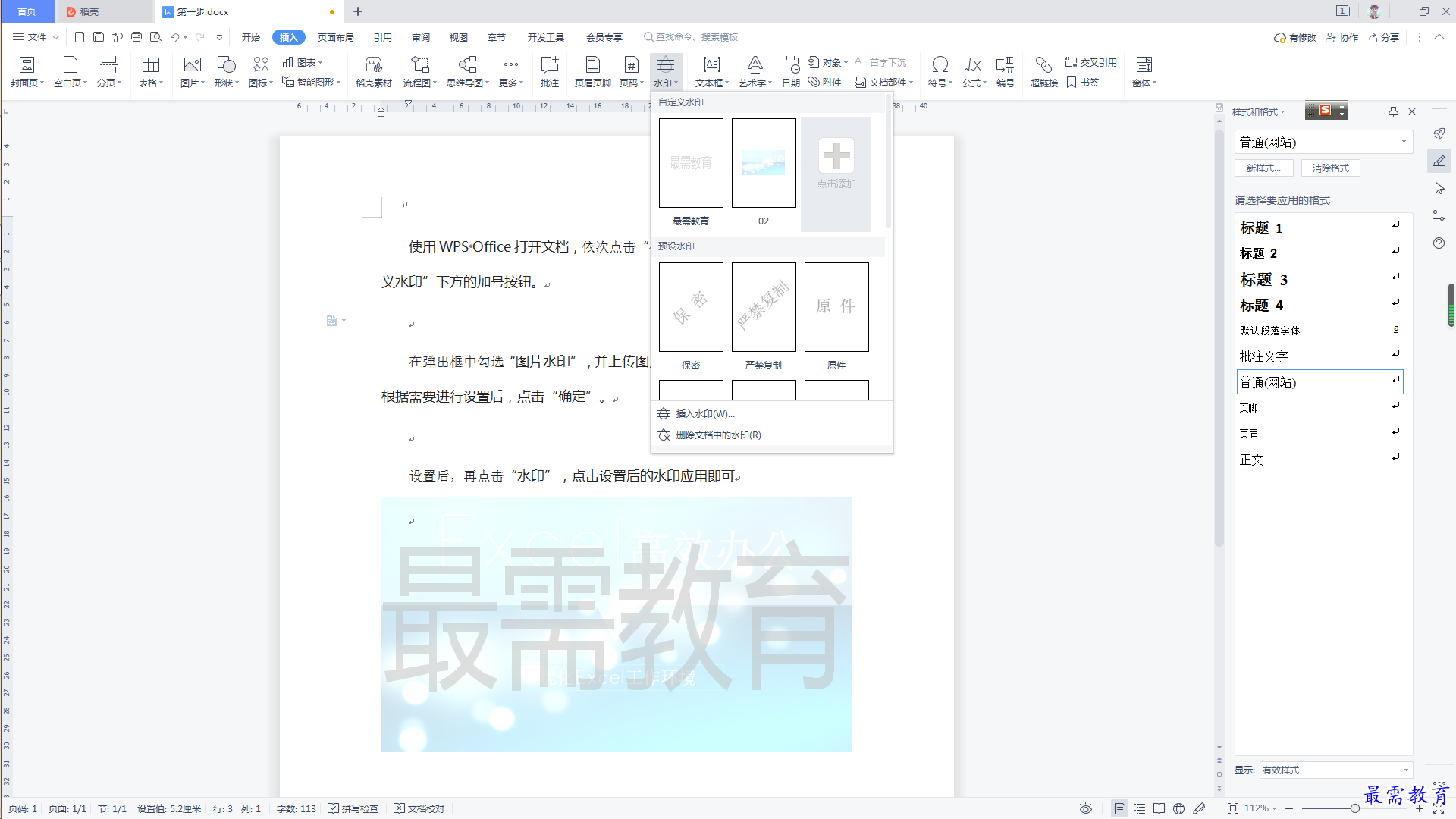Click the 新样式... button
This screenshot has height=819, width=1456.
1264,168
